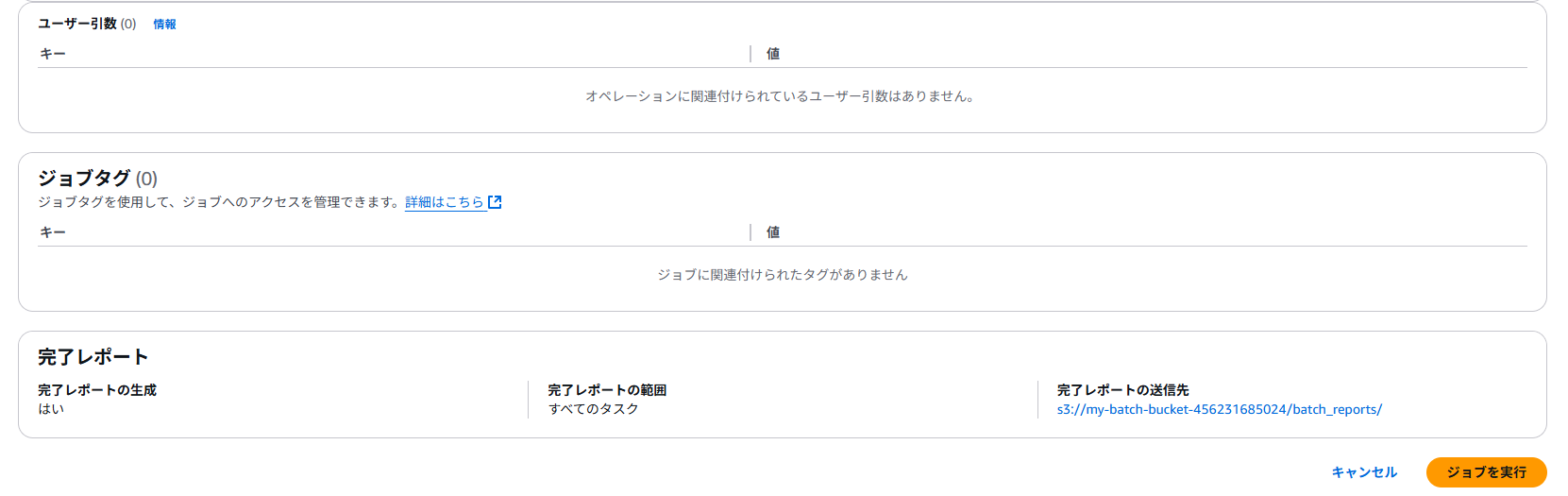Click the column divider in ジョブタグ table header
This screenshot has width=1568, height=496.
tap(750, 232)
